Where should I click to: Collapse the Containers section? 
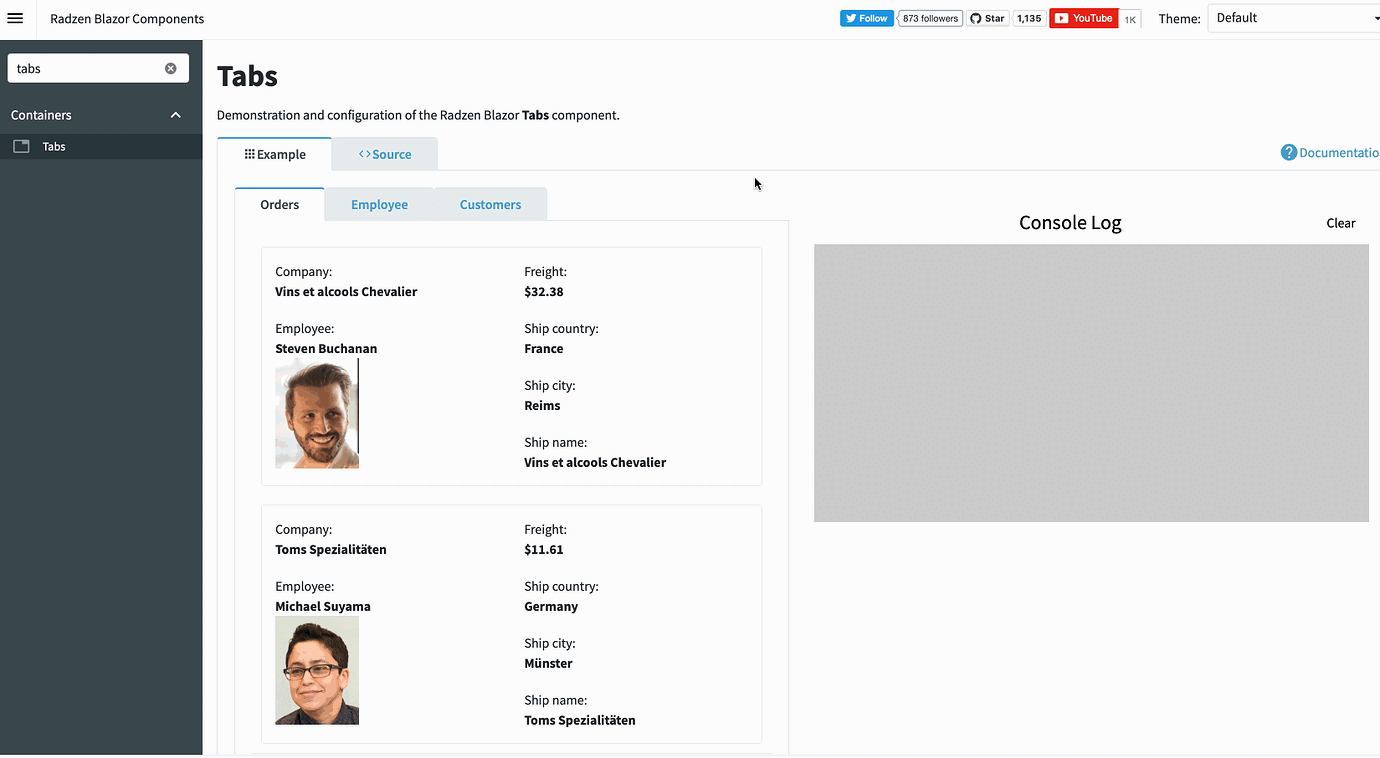[x=175, y=114]
